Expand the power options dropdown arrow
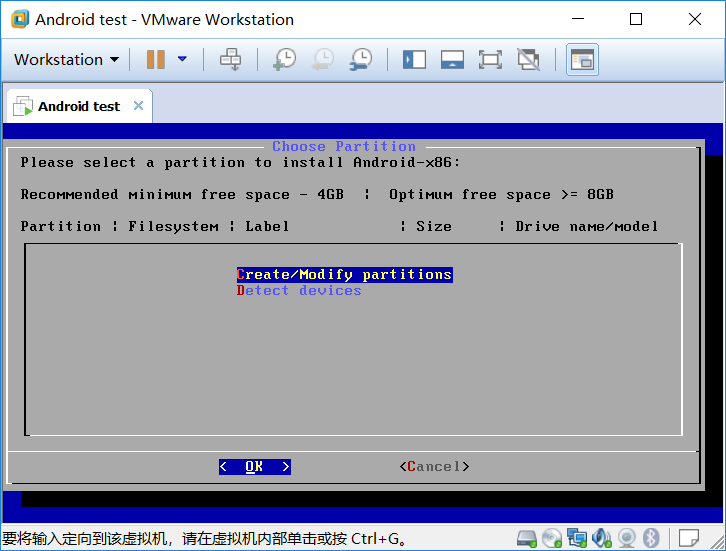The width and height of the screenshot is (726, 551). 182,59
